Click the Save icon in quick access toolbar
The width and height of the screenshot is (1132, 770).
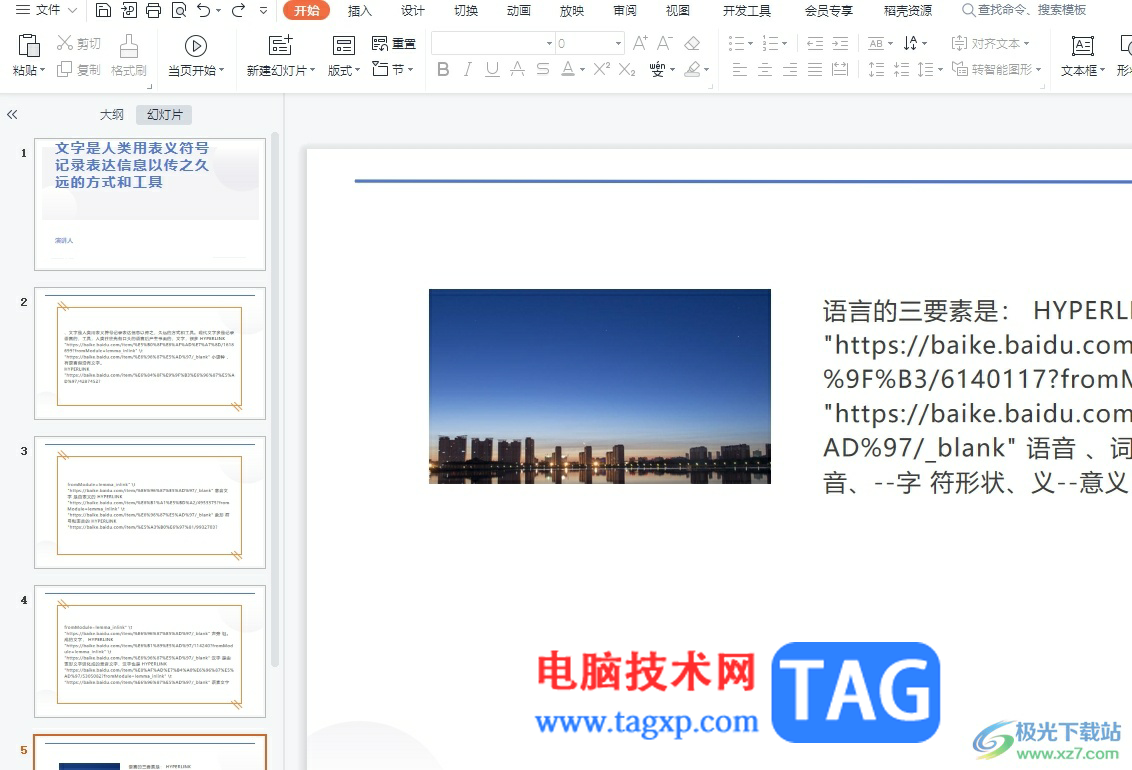(x=103, y=10)
